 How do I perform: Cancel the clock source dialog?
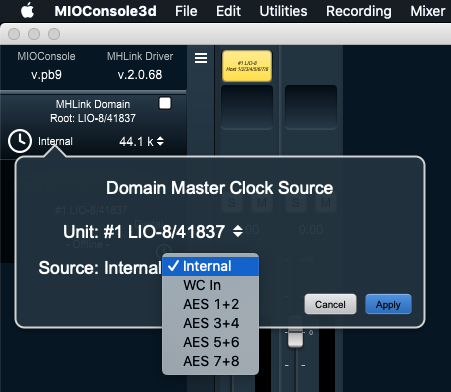(330, 304)
